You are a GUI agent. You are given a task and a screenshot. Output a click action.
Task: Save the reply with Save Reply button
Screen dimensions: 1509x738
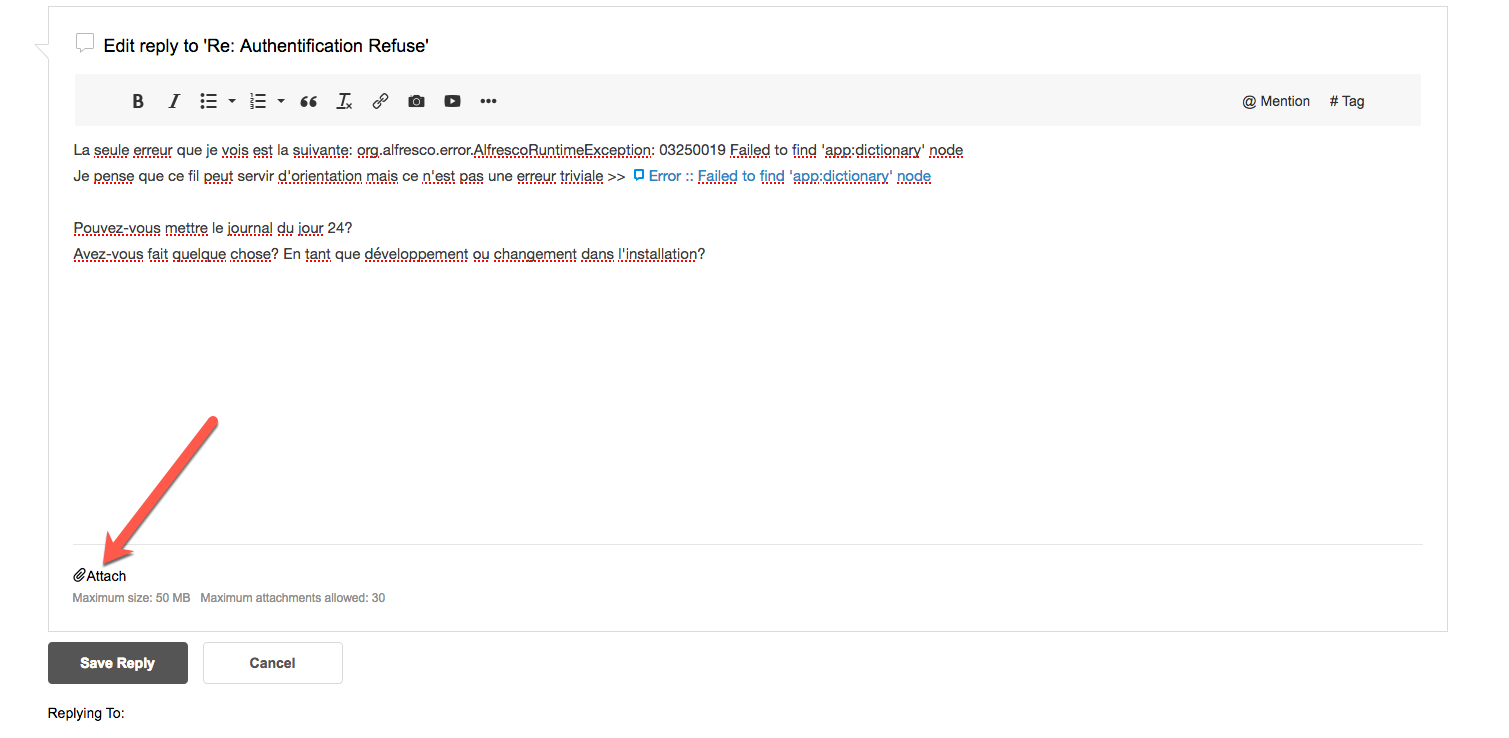point(118,663)
